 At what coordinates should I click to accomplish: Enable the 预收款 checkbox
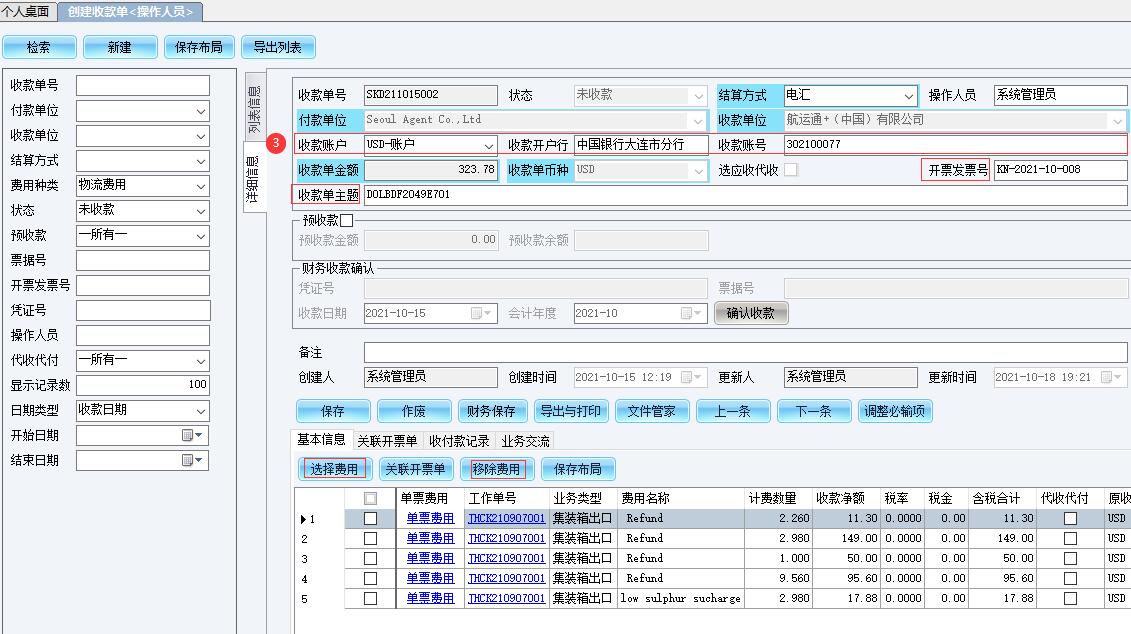347,220
